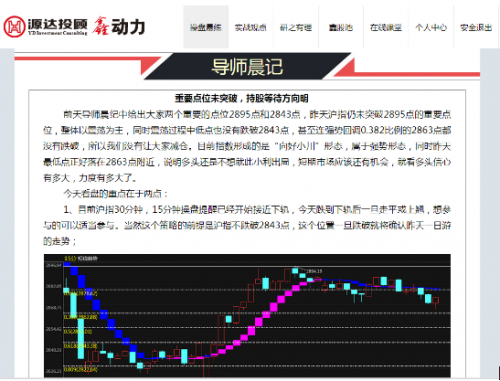500x381 pixels.
Task: Go to the 研之有理 section
Action: (x=296, y=27)
